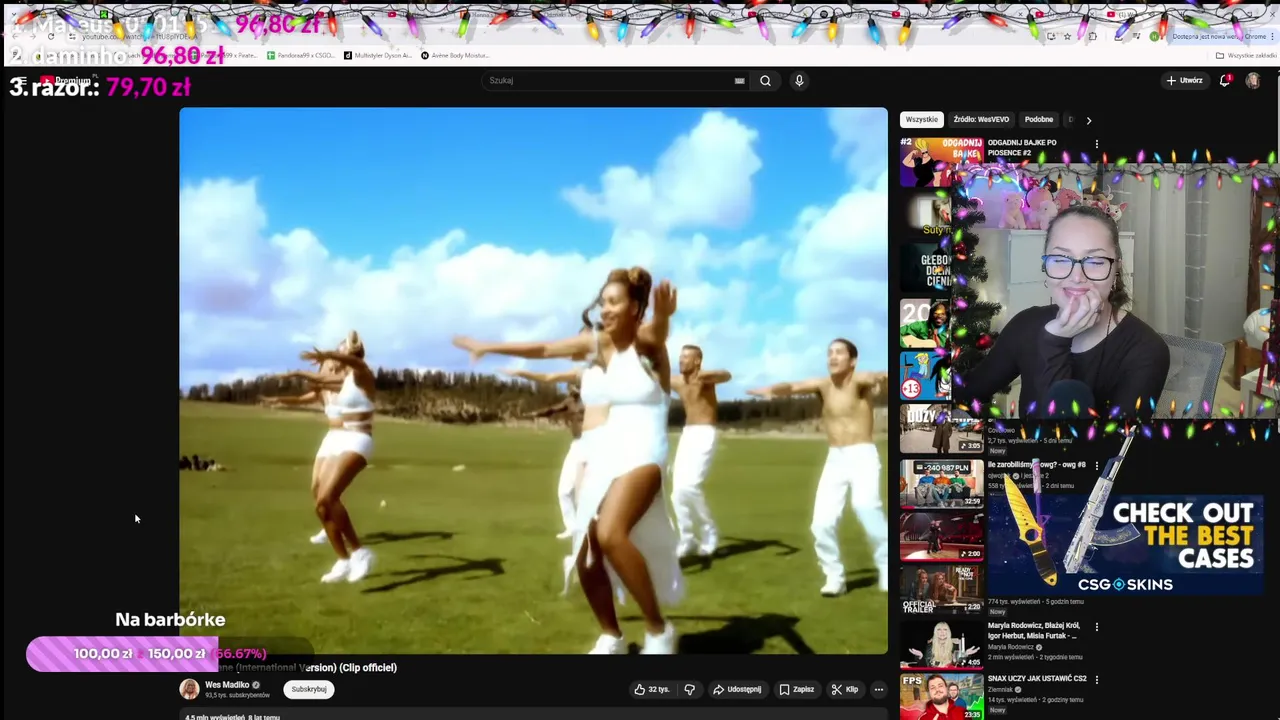Dislike the video with thumbs down

(689, 689)
